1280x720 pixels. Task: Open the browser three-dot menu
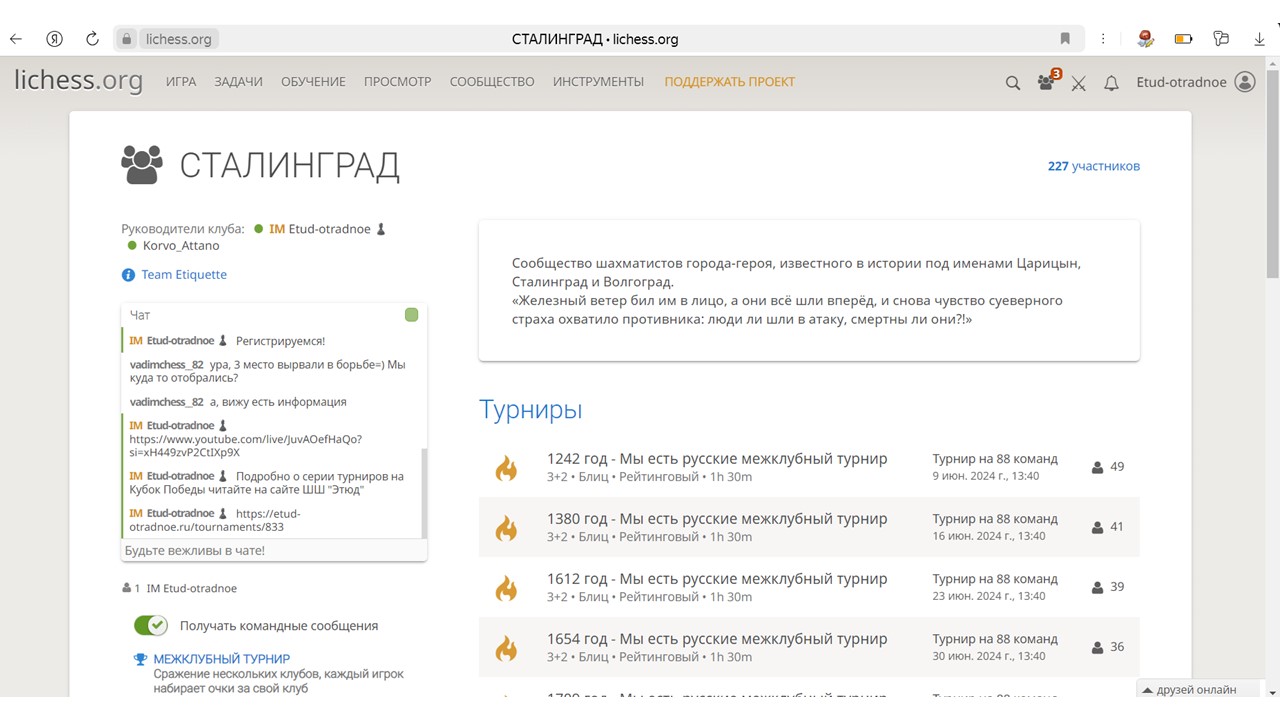click(1103, 39)
